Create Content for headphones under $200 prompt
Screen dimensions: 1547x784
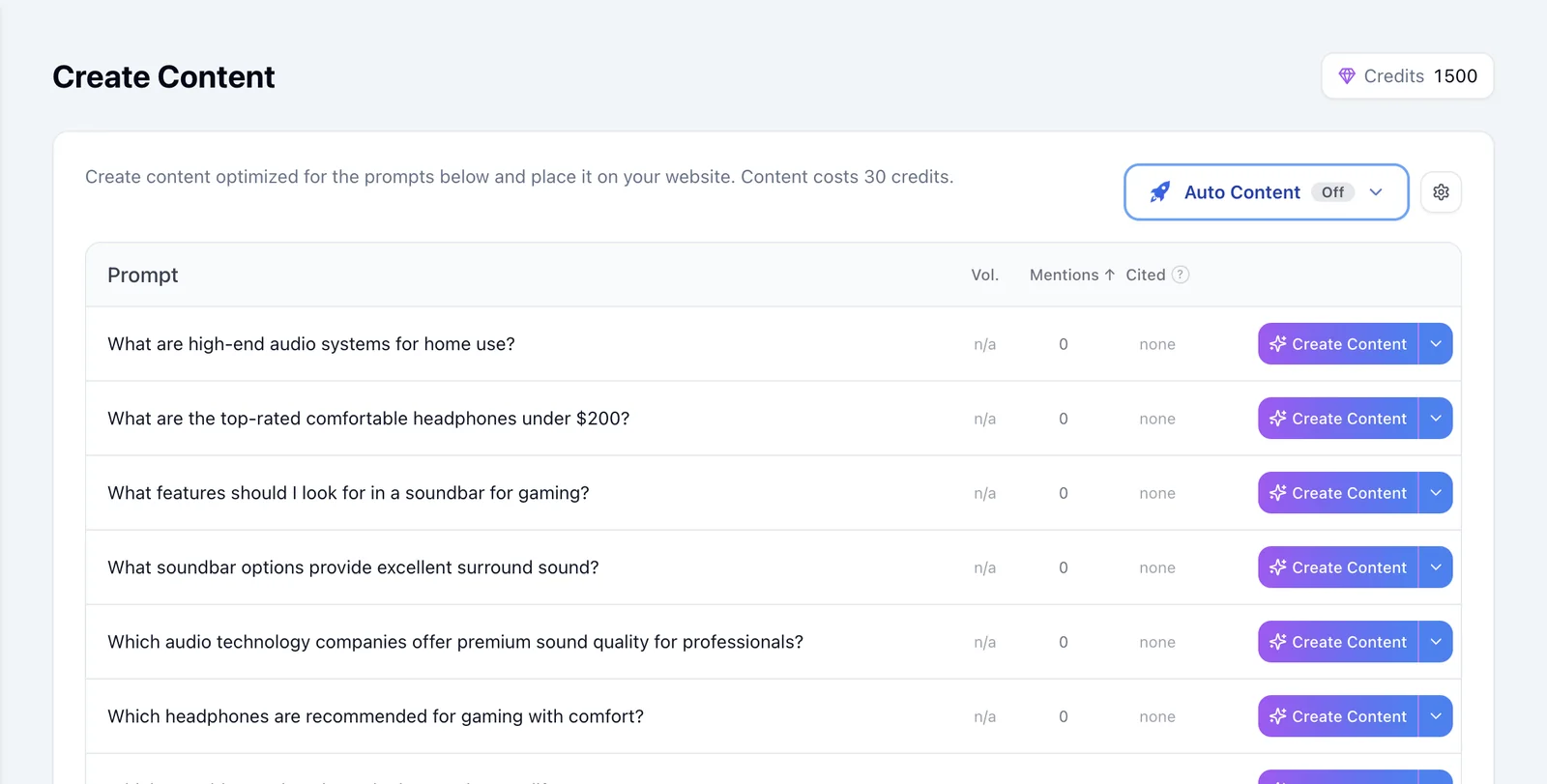coord(1338,419)
